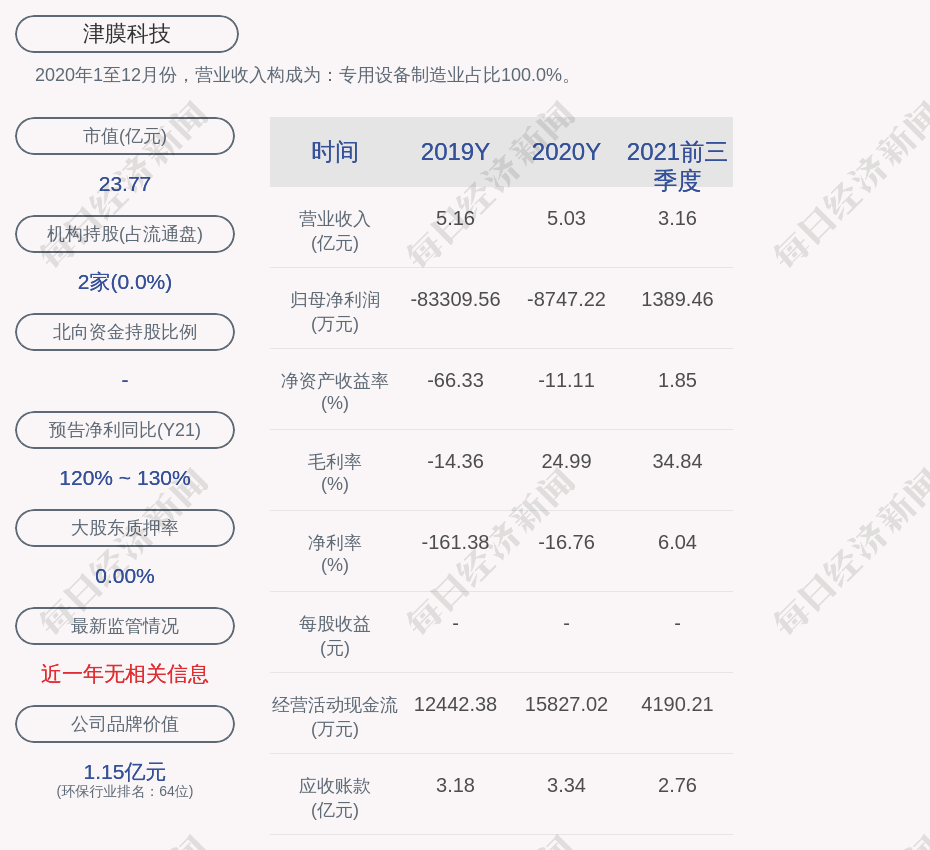The image size is (930, 850).
Task: Click the 2020Y column header
Action: [566, 152]
